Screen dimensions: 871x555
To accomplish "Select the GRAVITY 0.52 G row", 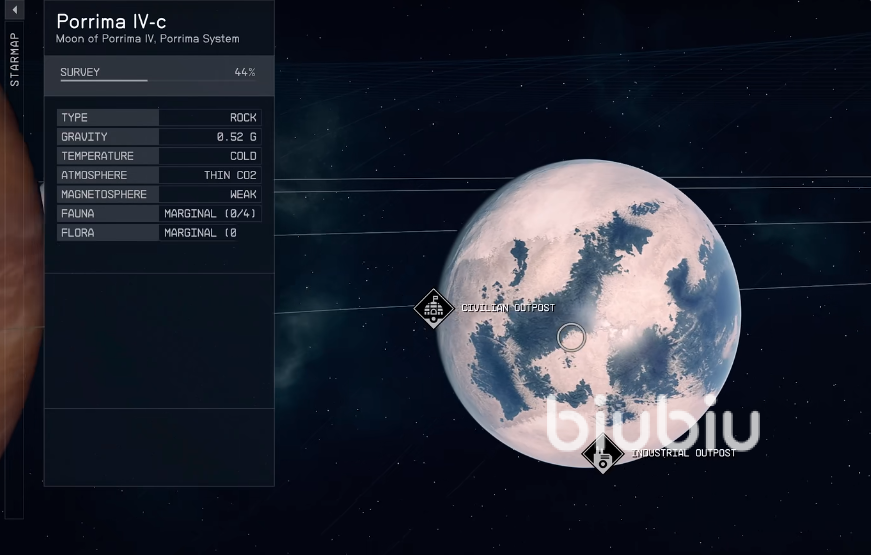I will pyautogui.click(x=158, y=137).
